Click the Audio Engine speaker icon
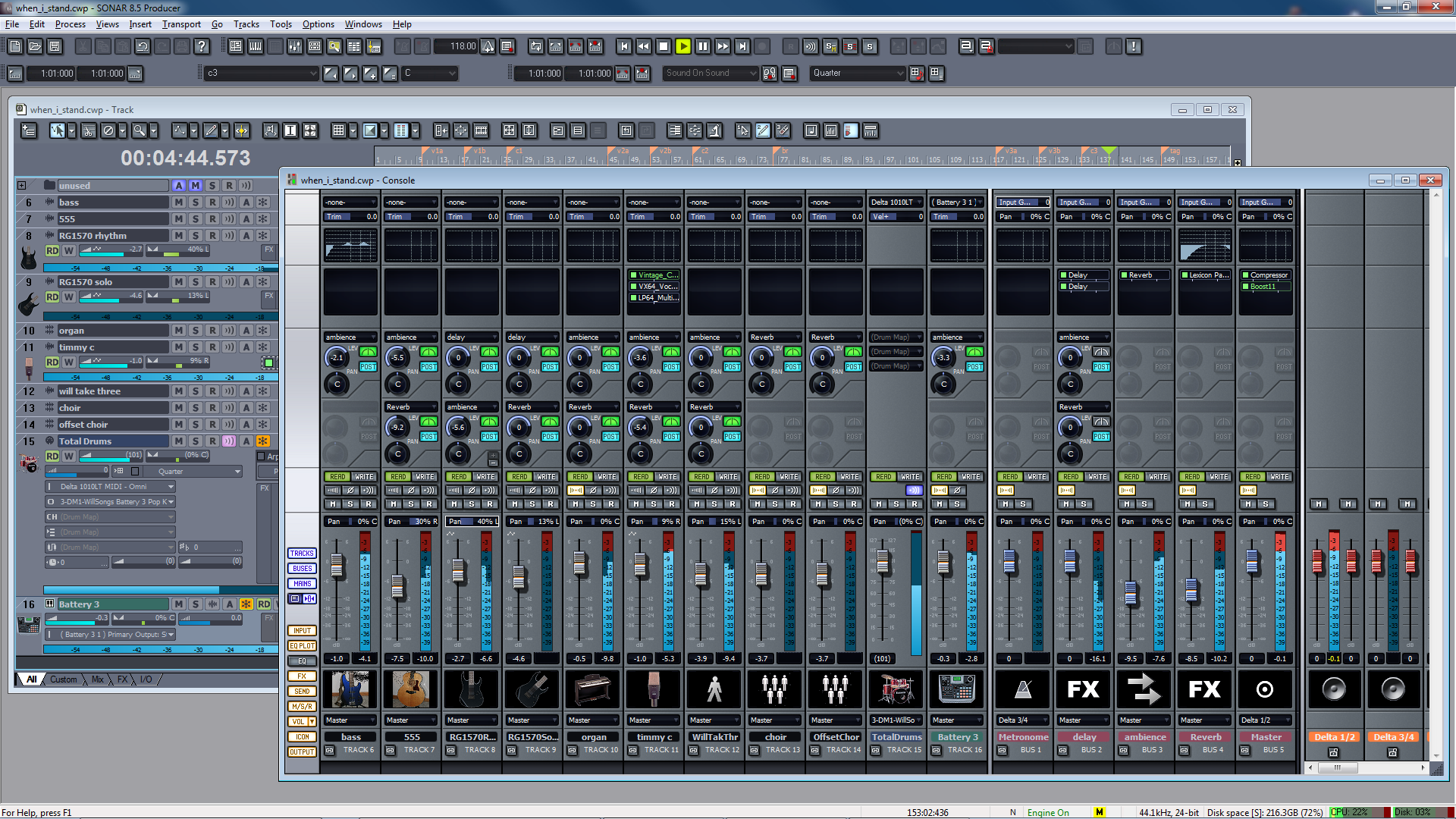This screenshot has width=1456, height=819. [x=811, y=46]
